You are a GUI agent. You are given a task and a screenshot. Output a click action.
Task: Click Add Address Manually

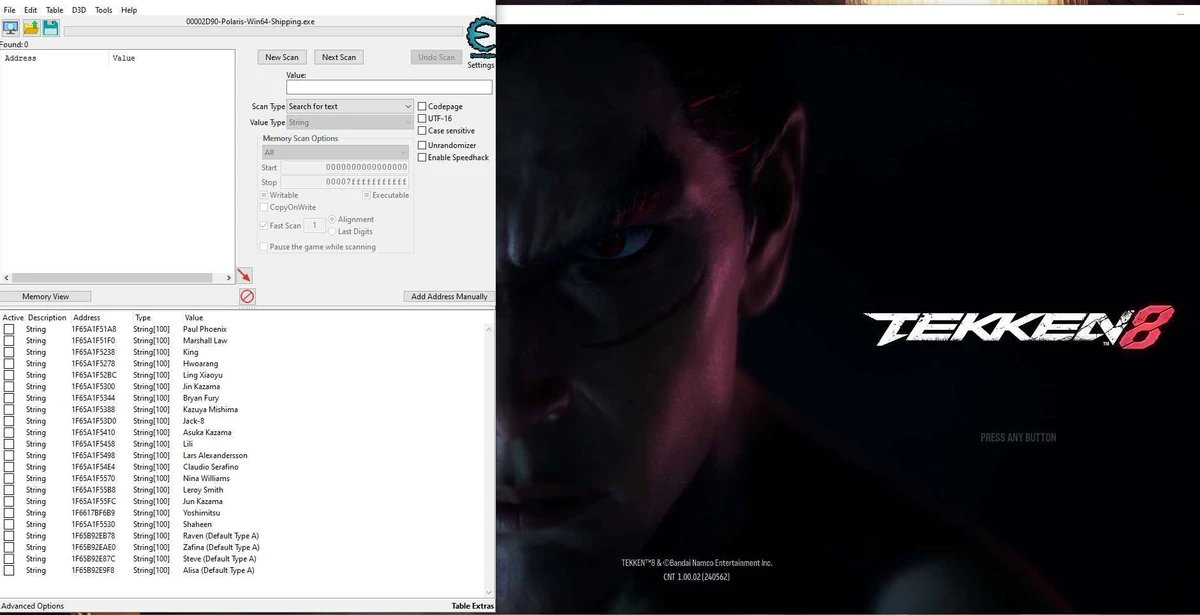point(448,296)
